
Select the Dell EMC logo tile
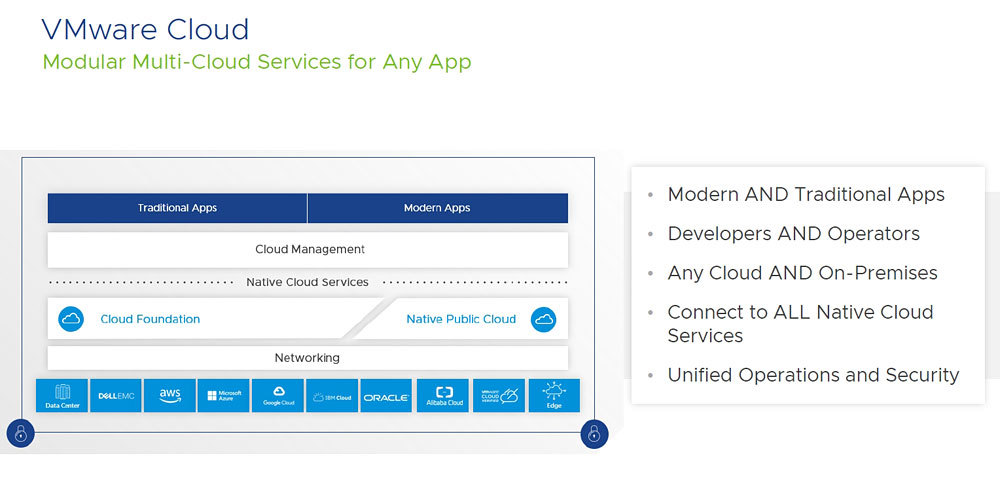click(115, 396)
